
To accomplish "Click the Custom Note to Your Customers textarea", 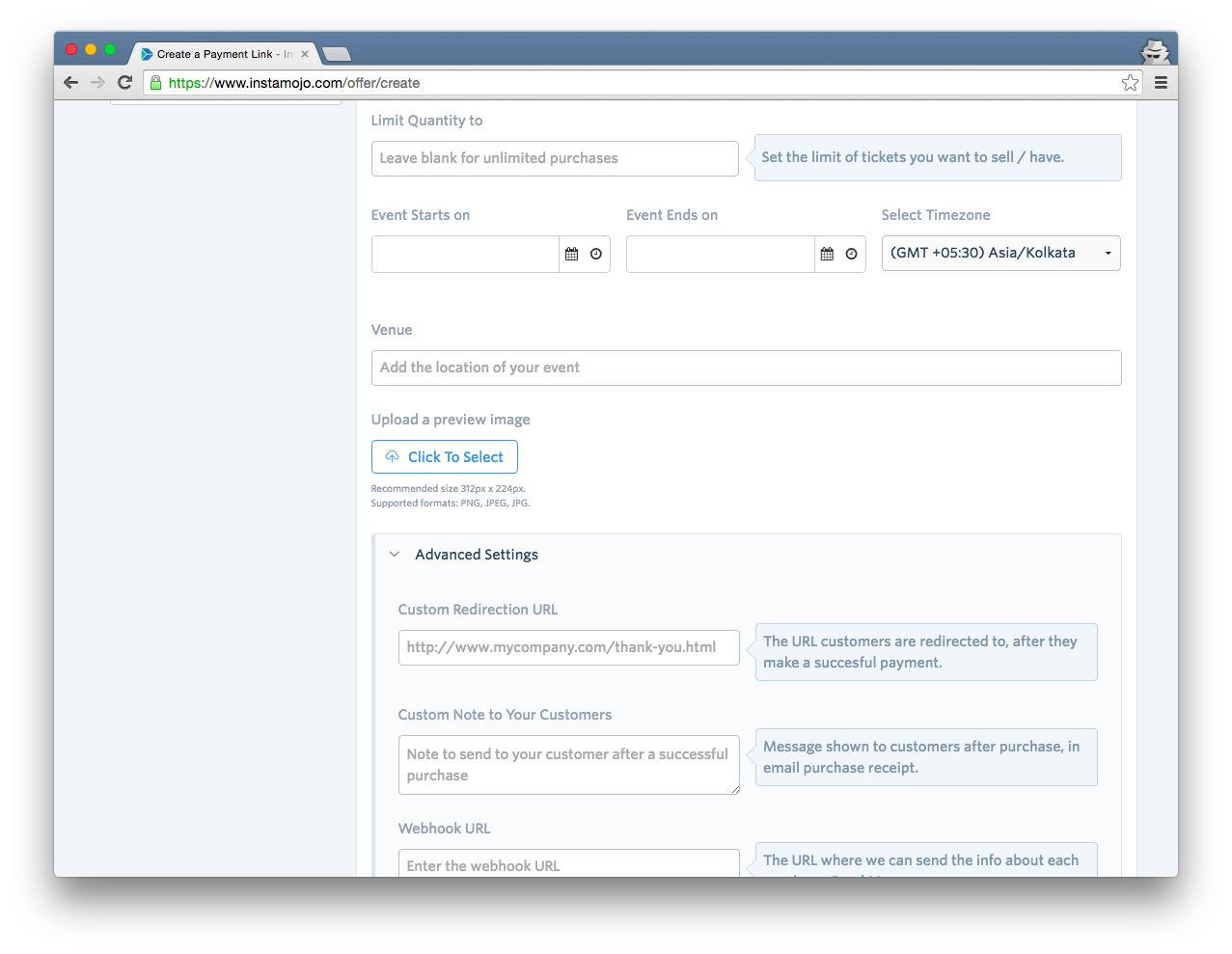I will [568, 765].
